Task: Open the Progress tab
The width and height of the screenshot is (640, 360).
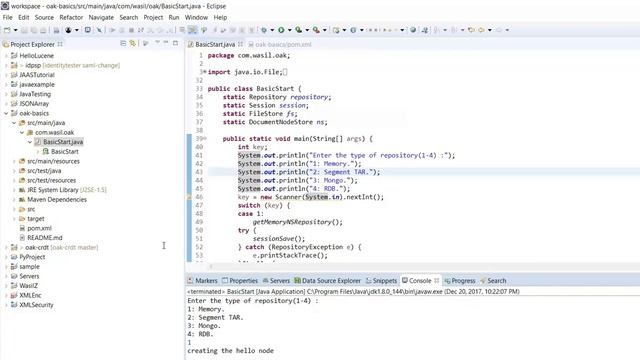Action: 460,281
